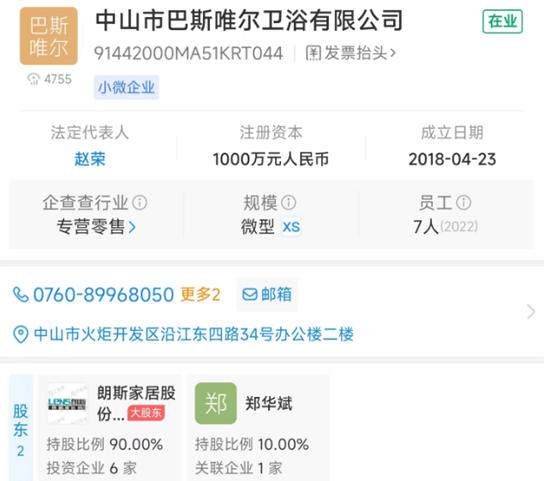Select founding date 2018-04-23
550x481 pixels.
[x=452, y=159]
